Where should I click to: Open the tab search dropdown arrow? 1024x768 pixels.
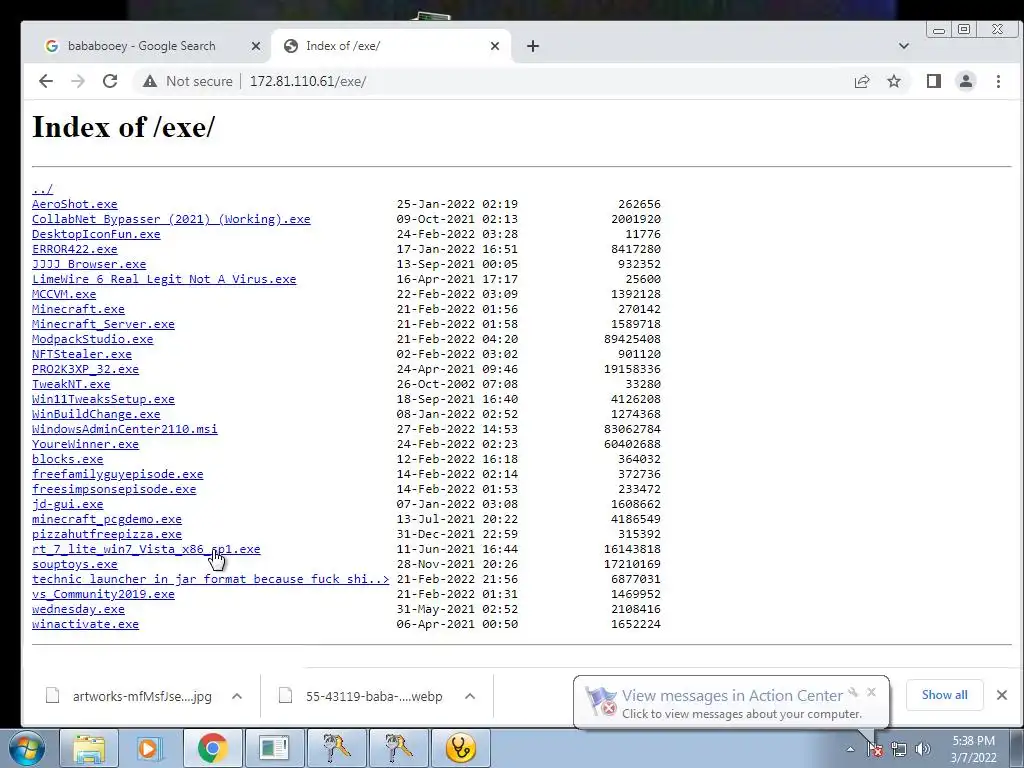click(904, 46)
